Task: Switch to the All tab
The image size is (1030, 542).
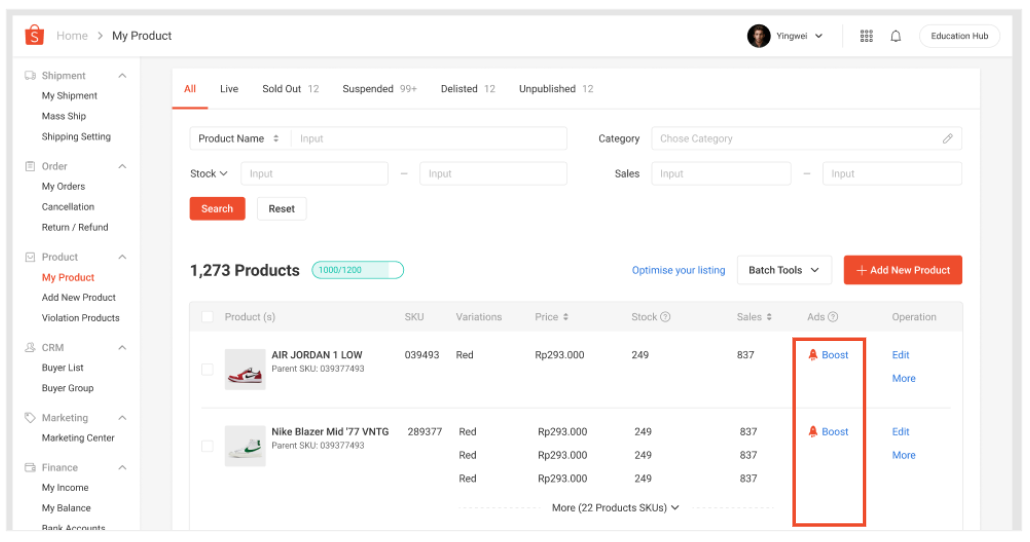Action: 190,89
